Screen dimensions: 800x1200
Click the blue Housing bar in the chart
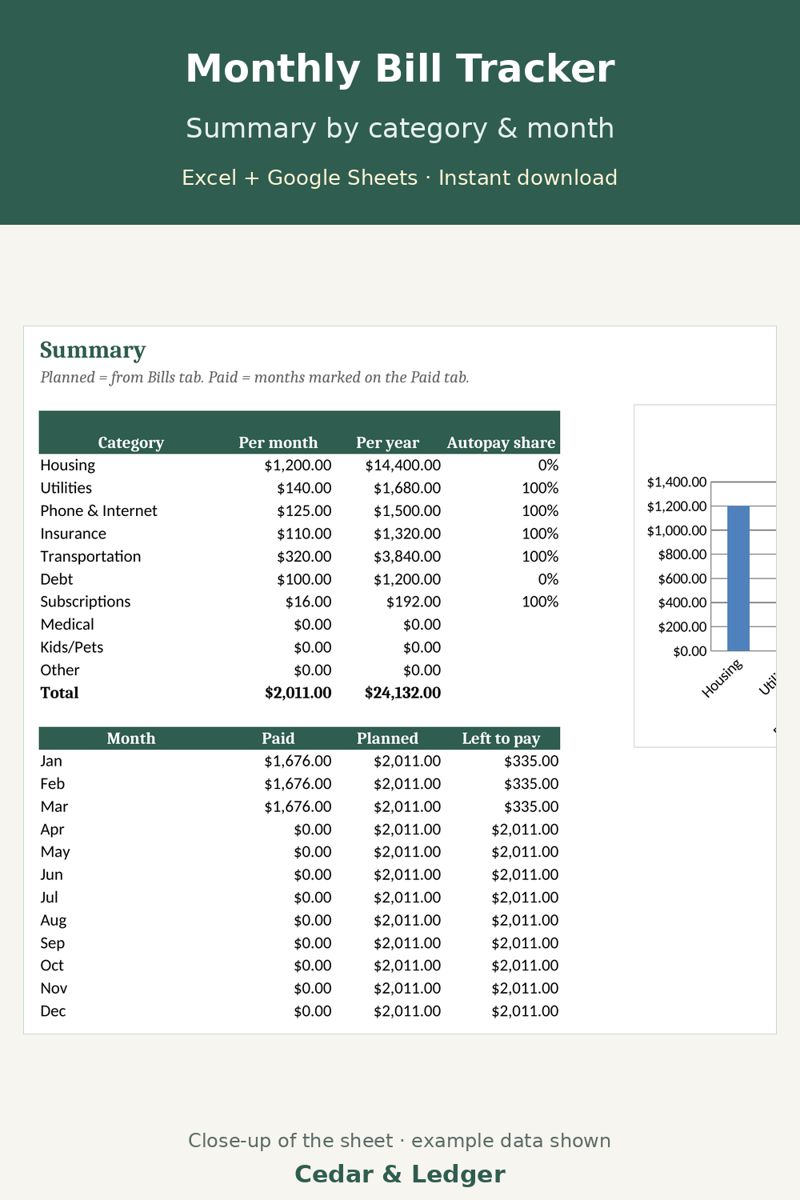click(738, 578)
